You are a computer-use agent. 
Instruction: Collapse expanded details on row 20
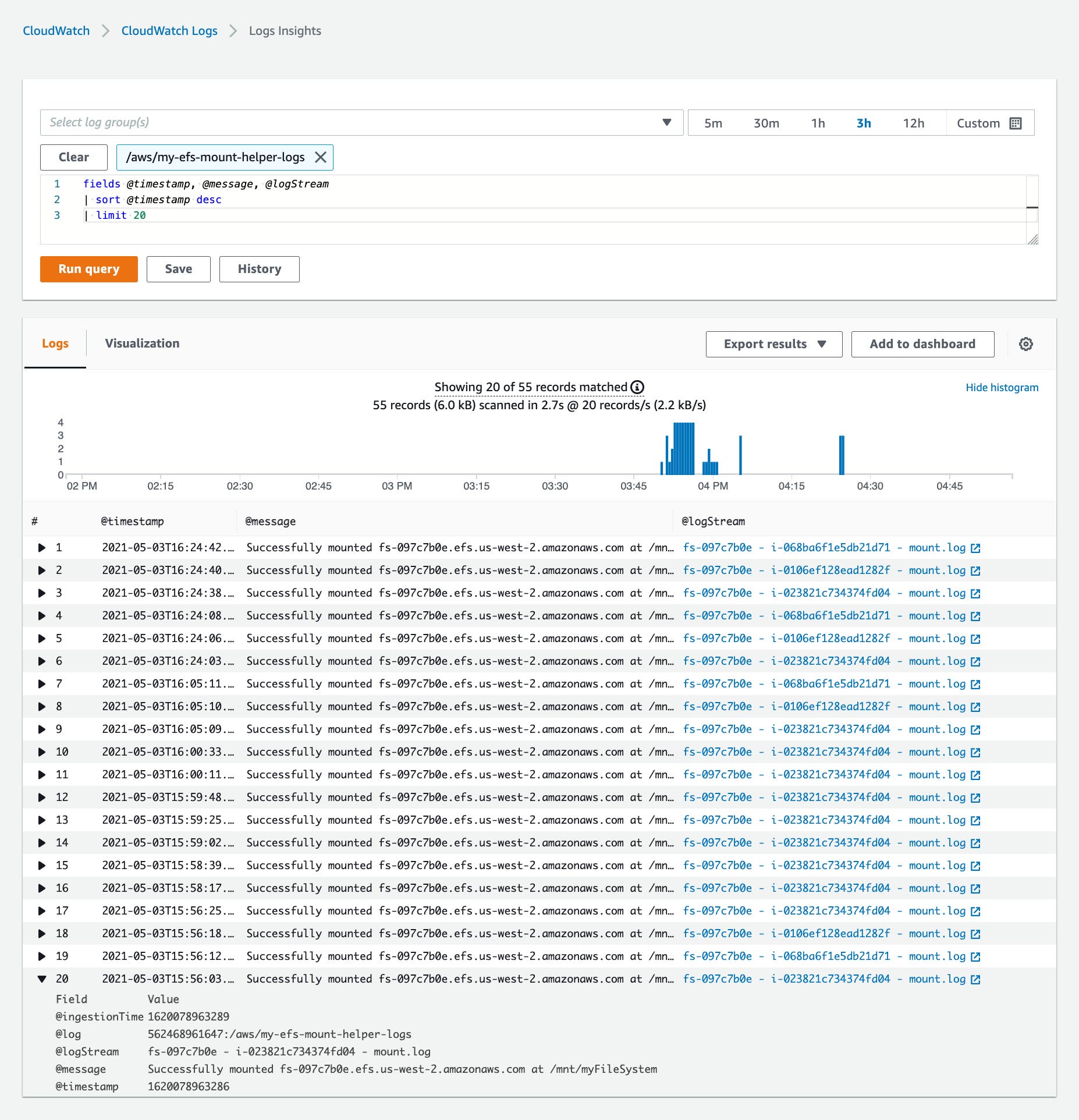[41, 979]
